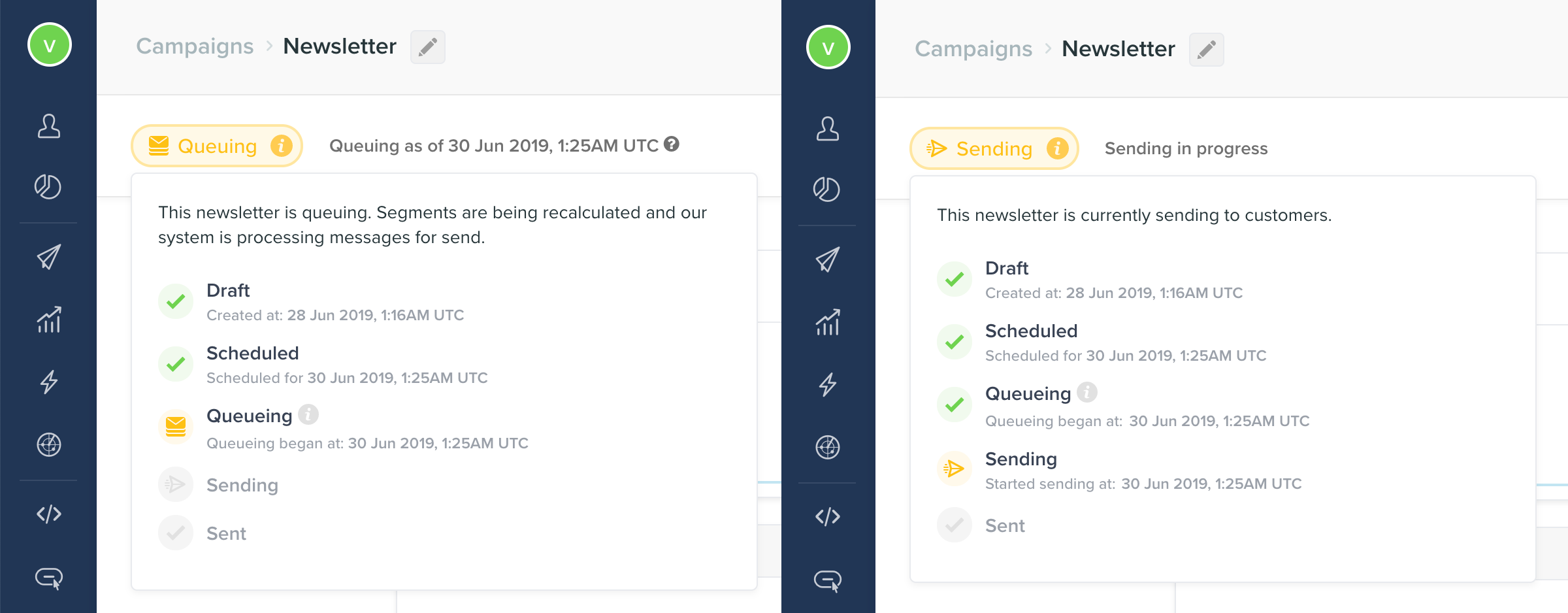Open radar target icon in right sidebar
1568x613 pixels.
[x=828, y=448]
